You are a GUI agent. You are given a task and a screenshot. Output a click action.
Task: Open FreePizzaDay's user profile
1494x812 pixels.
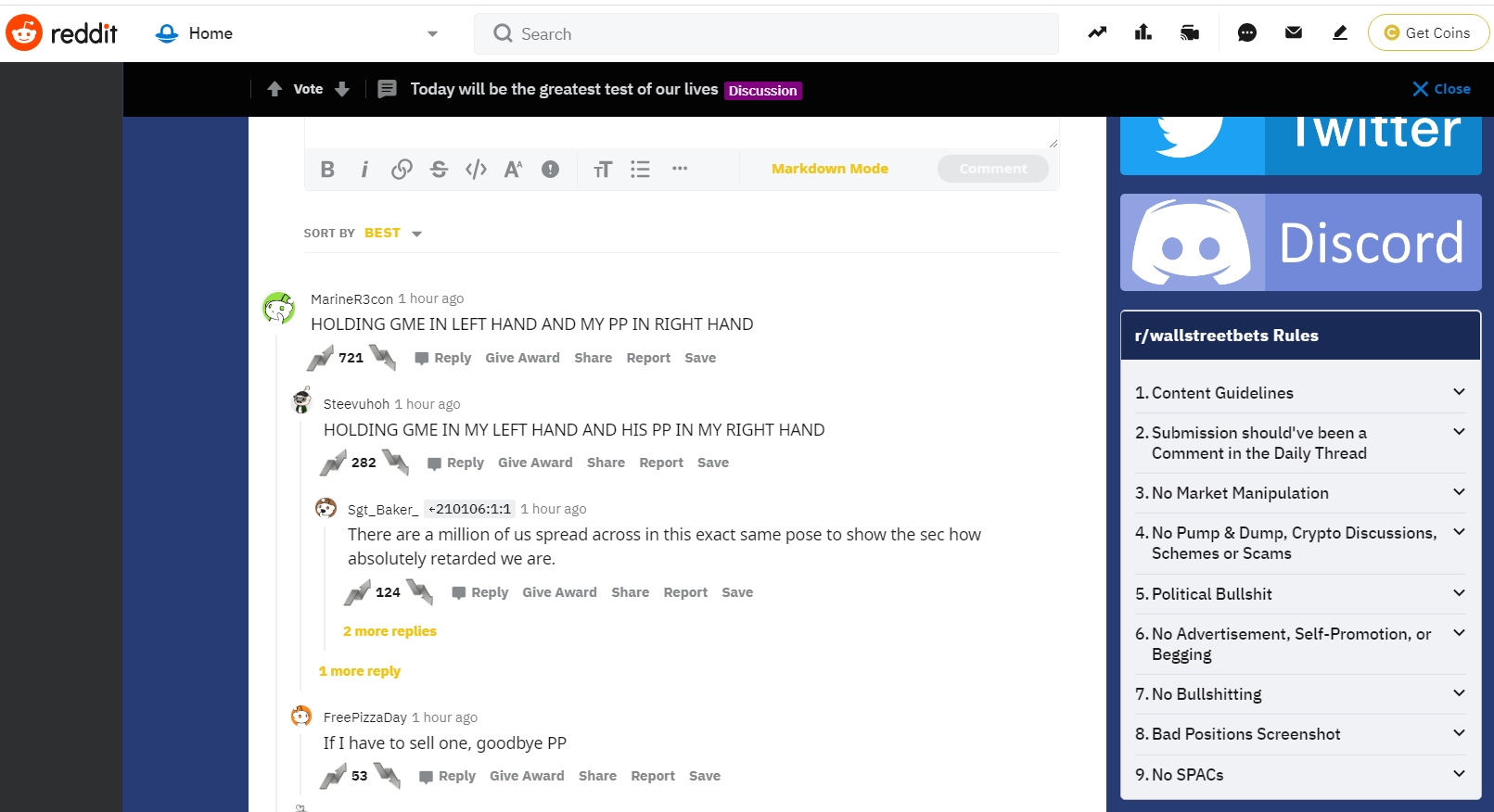coord(365,717)
